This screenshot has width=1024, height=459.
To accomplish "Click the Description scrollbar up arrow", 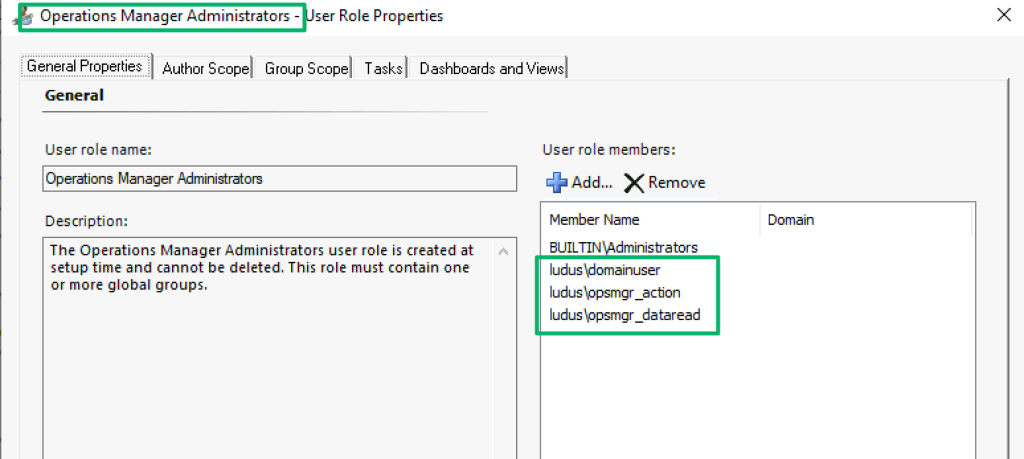I will click(x=505, y=250).
